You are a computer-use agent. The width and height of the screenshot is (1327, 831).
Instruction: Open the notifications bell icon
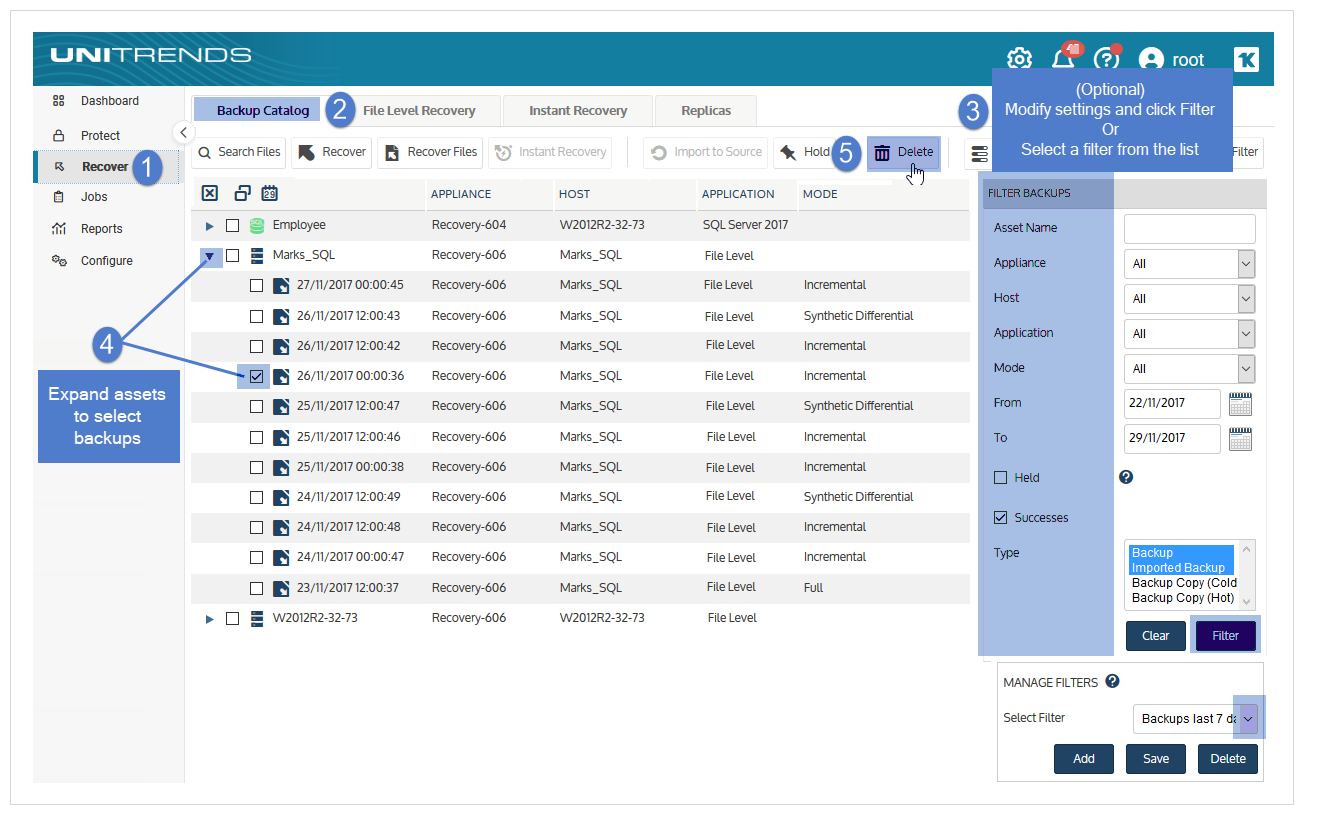tap(1064, 59)
